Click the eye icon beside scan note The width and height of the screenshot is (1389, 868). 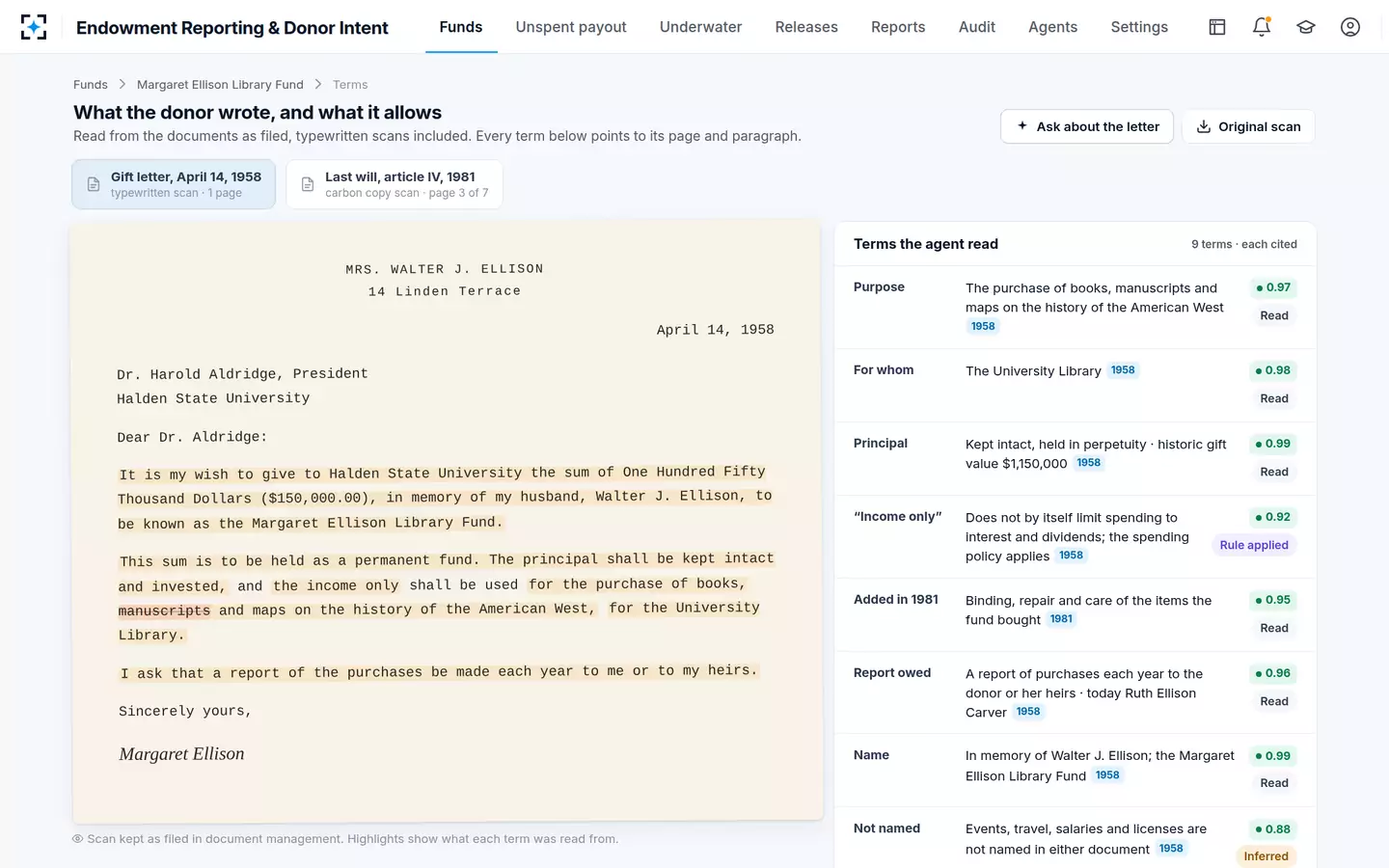(x=78, y=839)
